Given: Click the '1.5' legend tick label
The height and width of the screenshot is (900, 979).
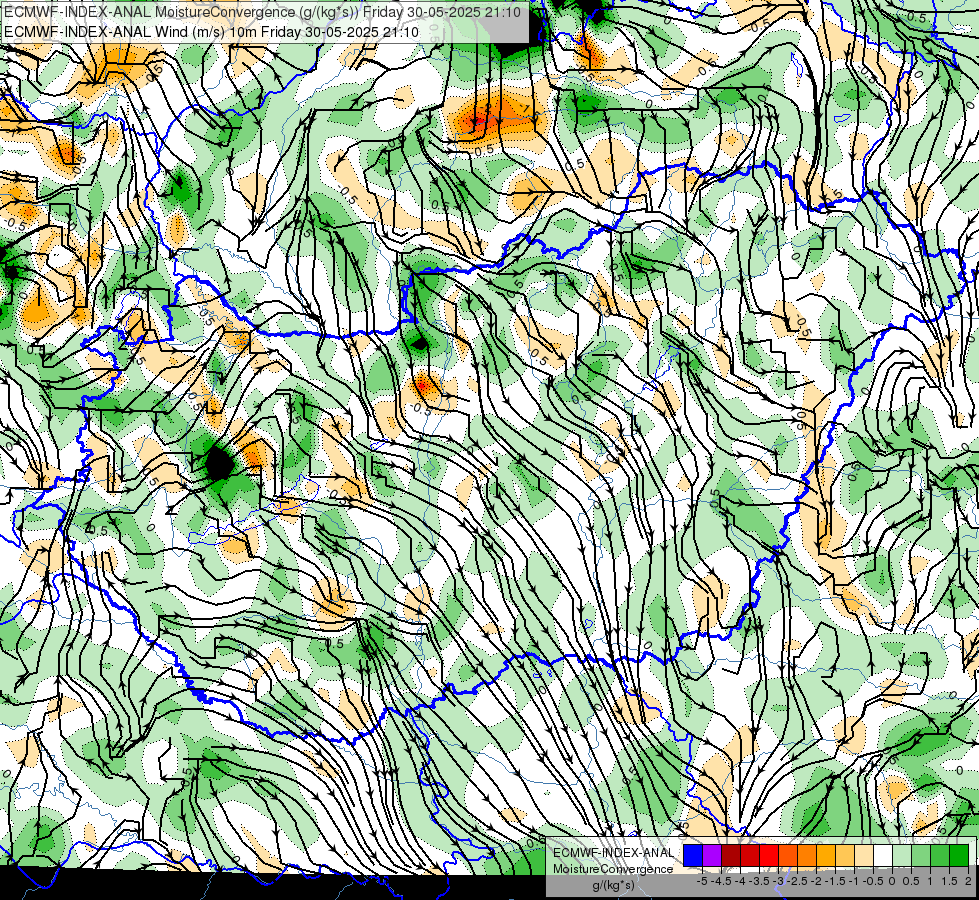Looking at the screenshot, I should tap(950, 881).
